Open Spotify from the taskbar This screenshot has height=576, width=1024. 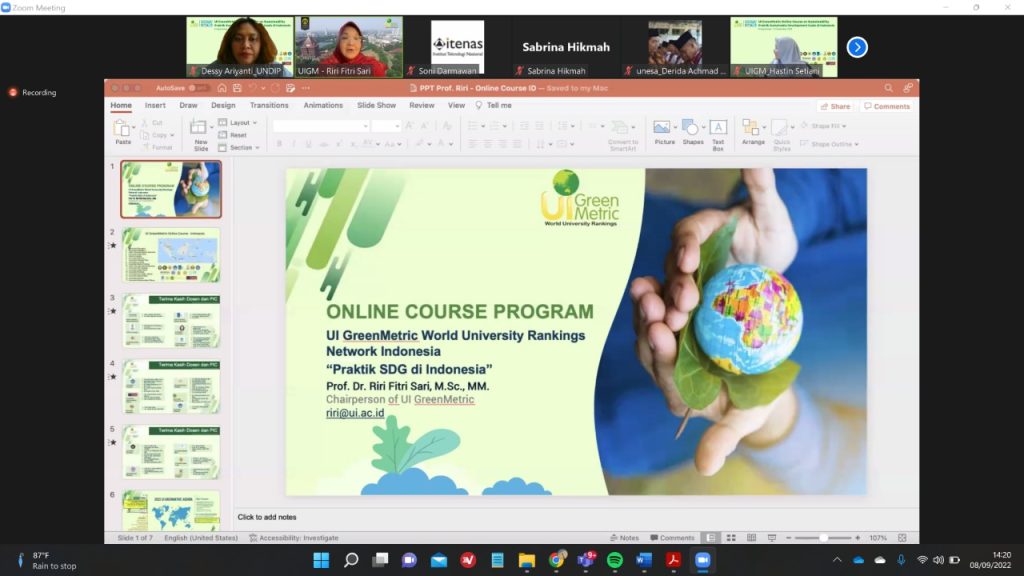pos(615,560)
